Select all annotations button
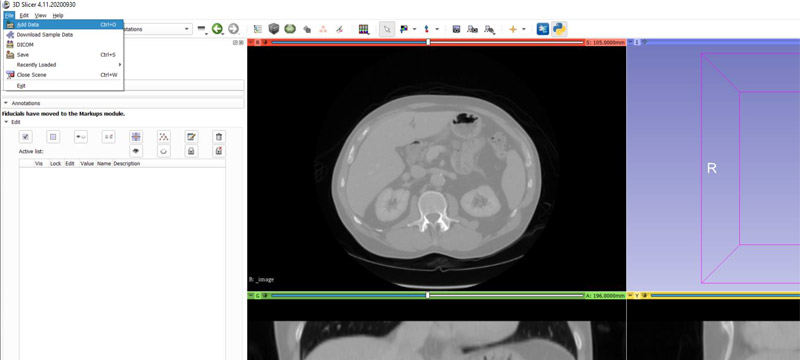The image size is (800, 360). (26, 137)
